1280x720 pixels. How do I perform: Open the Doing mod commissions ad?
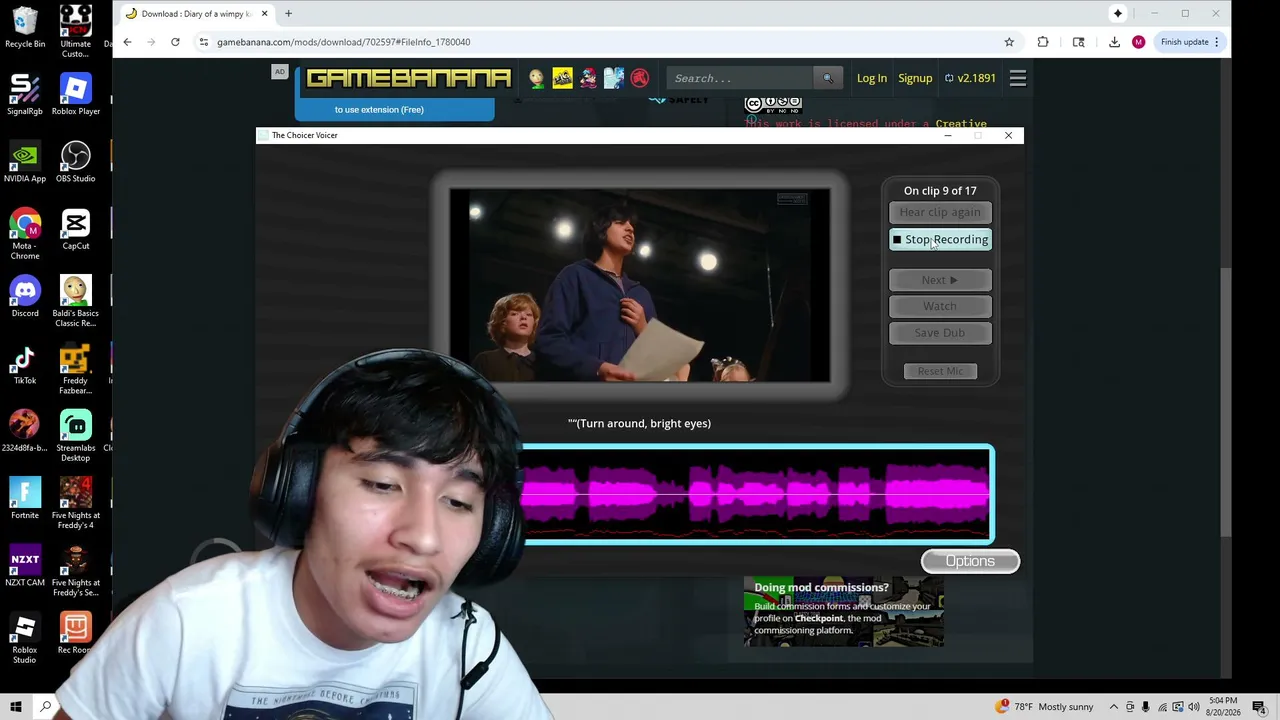[843, 611]
